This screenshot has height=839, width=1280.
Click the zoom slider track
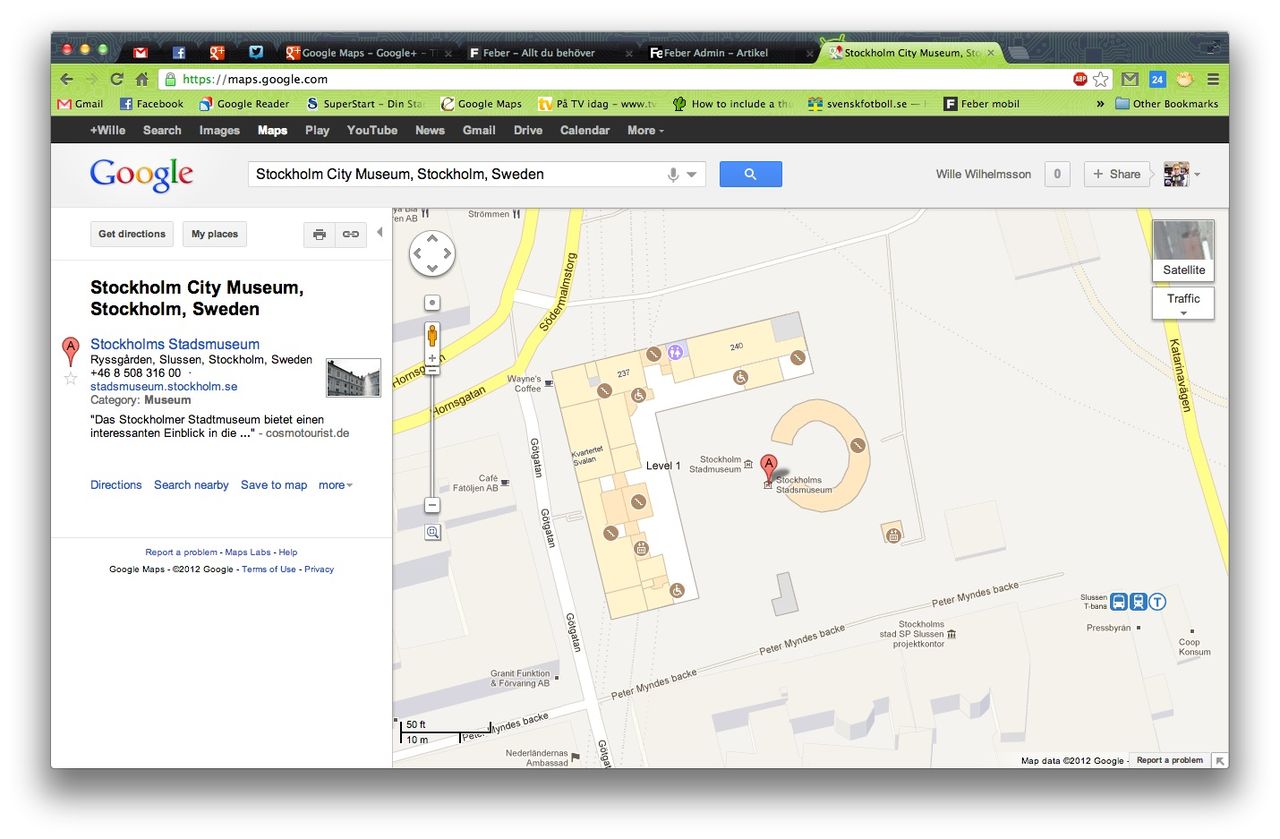(432, 435)
